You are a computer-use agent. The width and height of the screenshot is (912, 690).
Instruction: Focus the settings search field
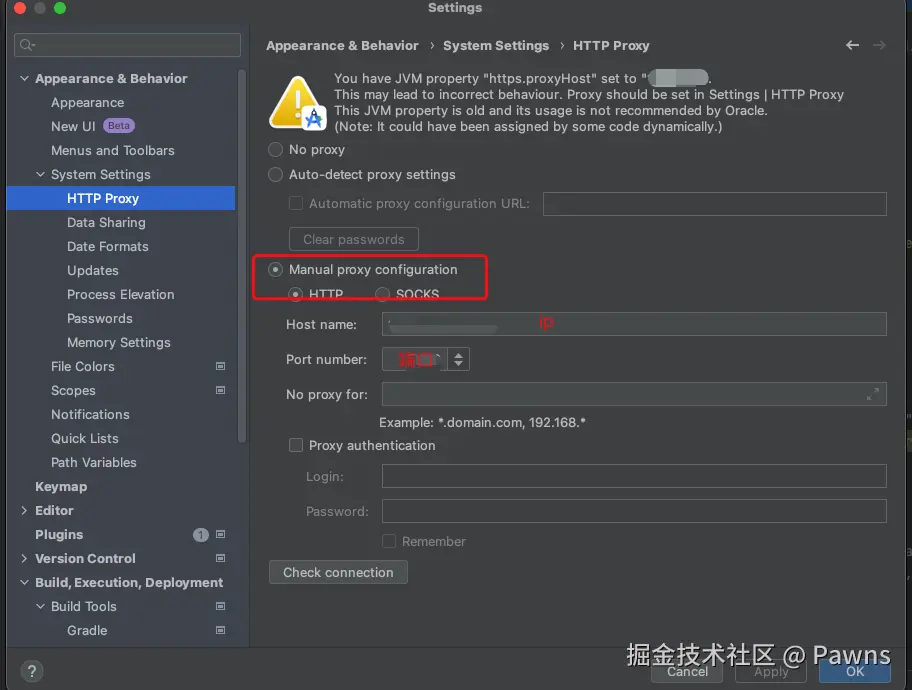[127, 45]
